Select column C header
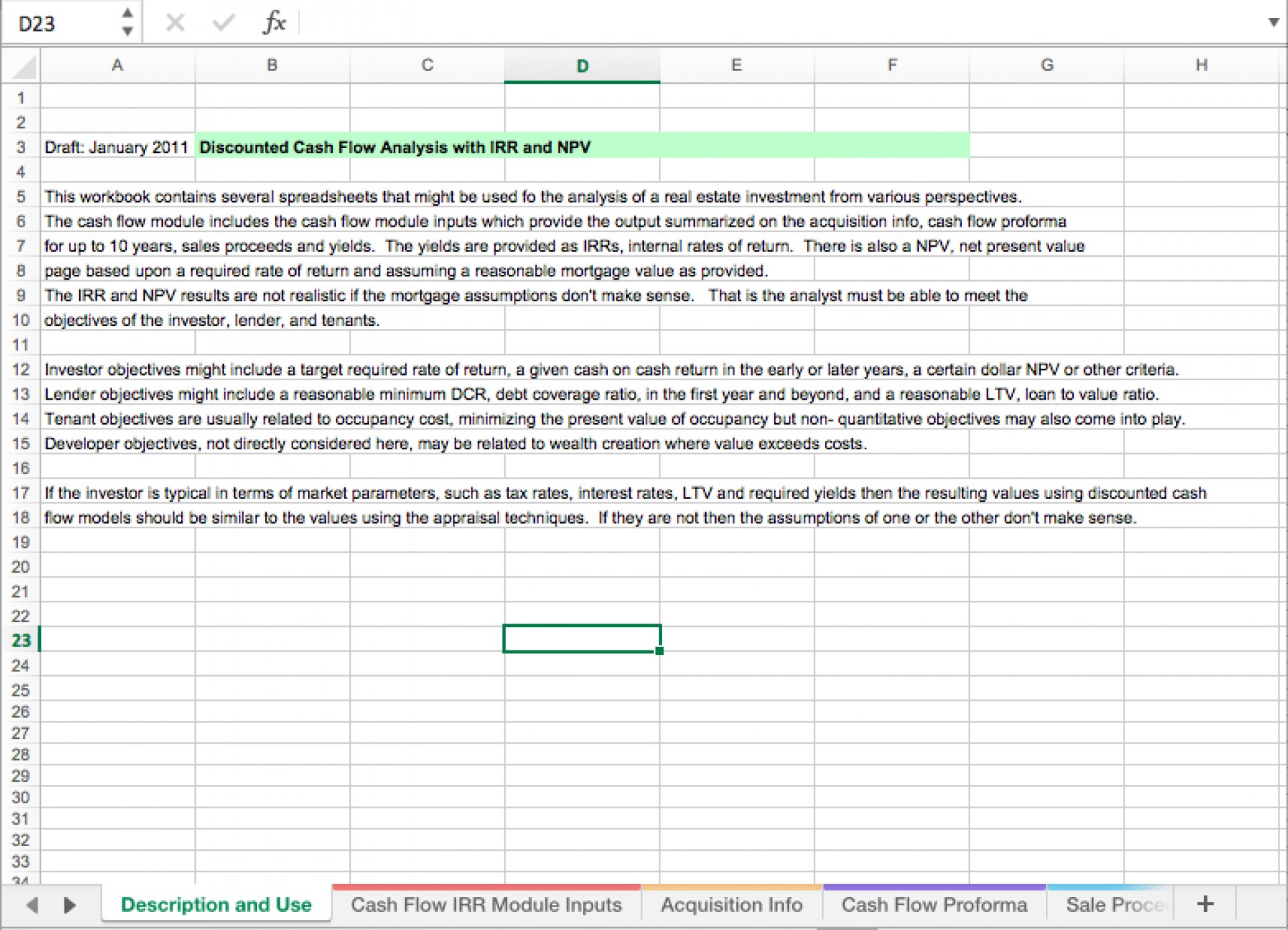 (x=427, y=66)
